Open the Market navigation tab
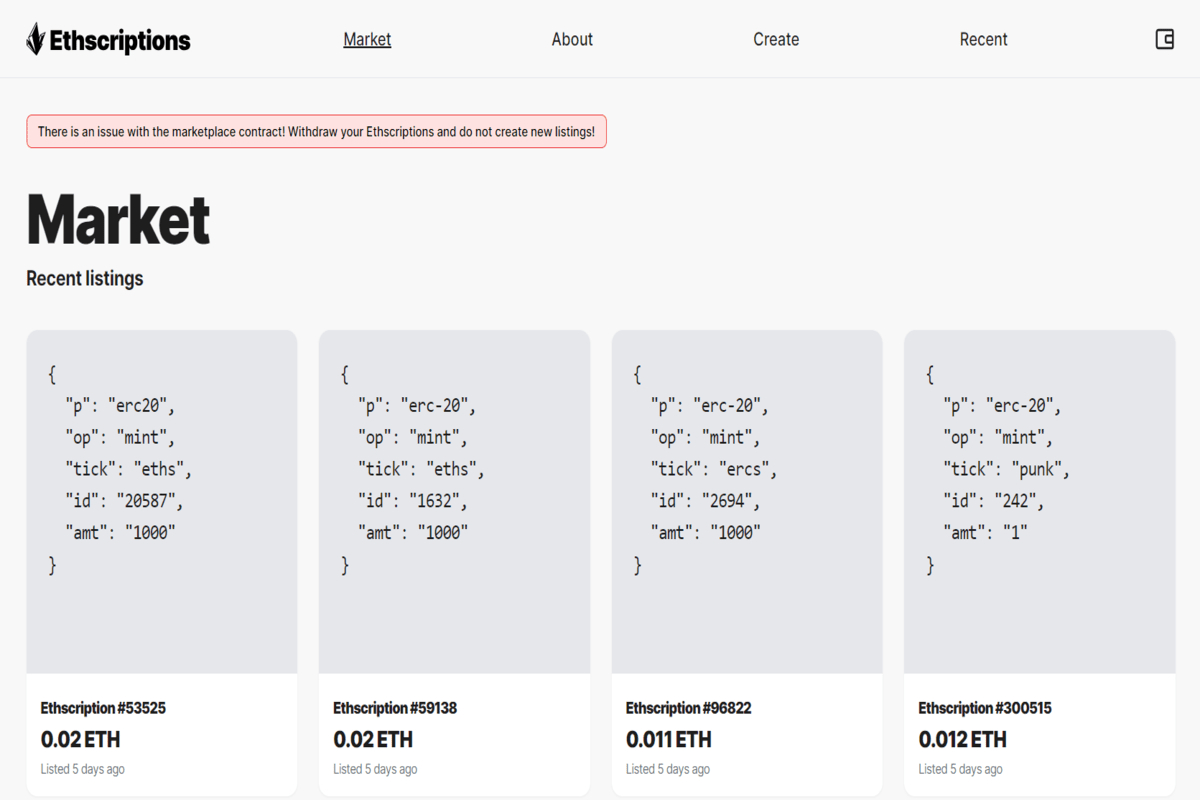1200x800 pixels. 367,40
